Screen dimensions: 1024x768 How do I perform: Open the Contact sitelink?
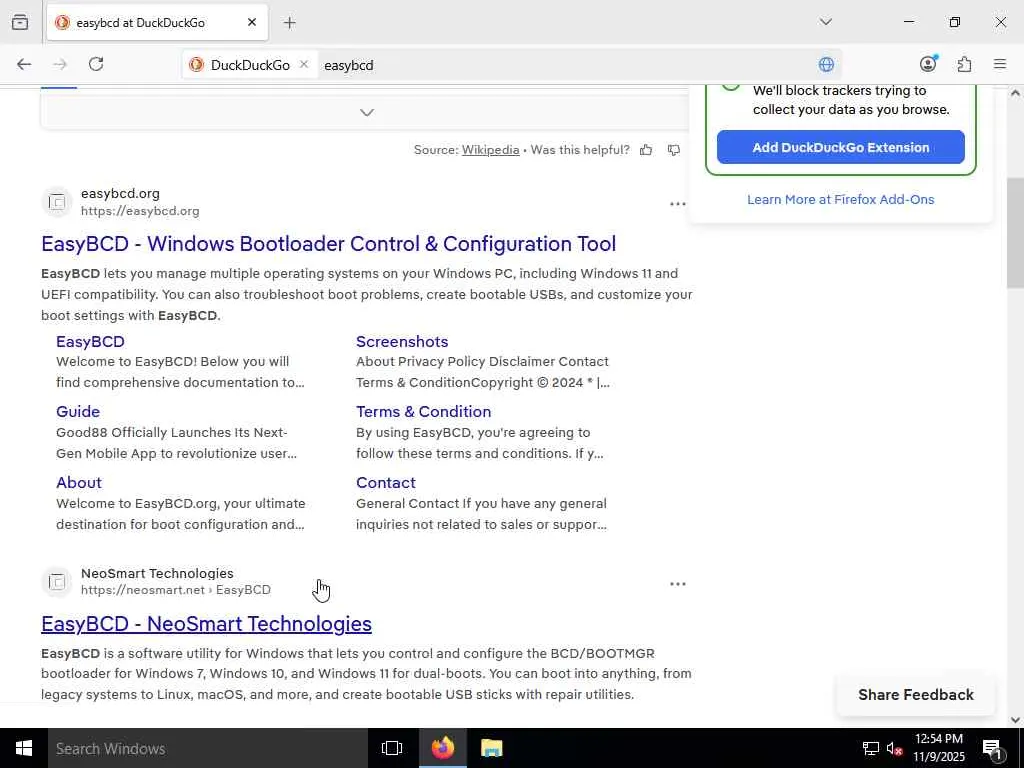coord(385,483)
